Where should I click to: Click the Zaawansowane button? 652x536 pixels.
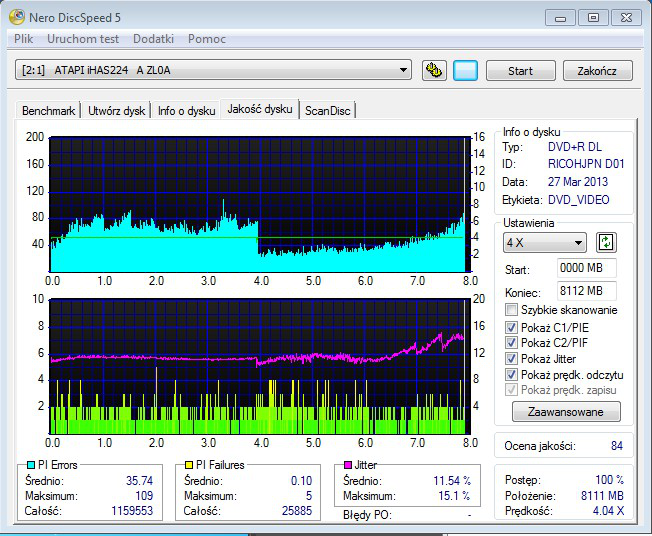pos(566,412)
